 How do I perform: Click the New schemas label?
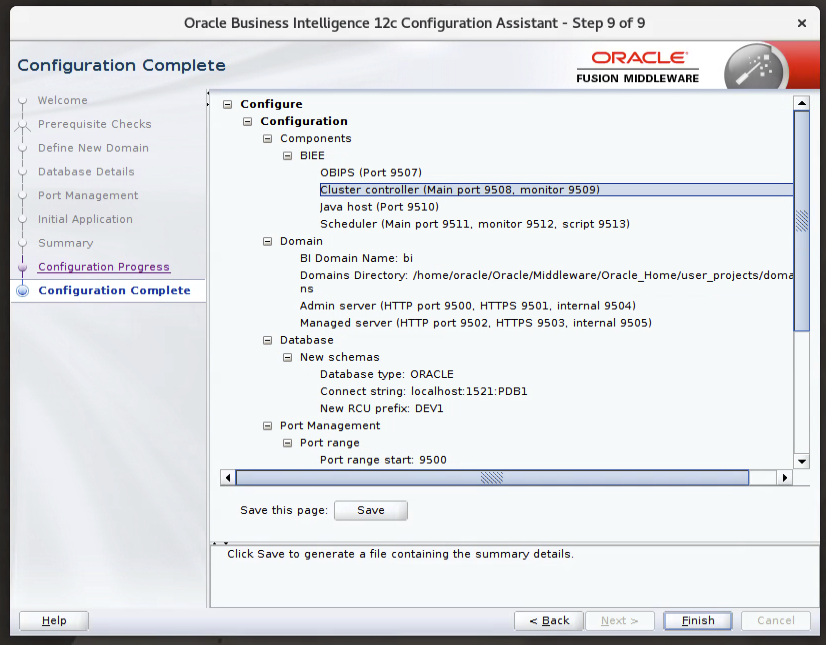[x=340, y=357]
